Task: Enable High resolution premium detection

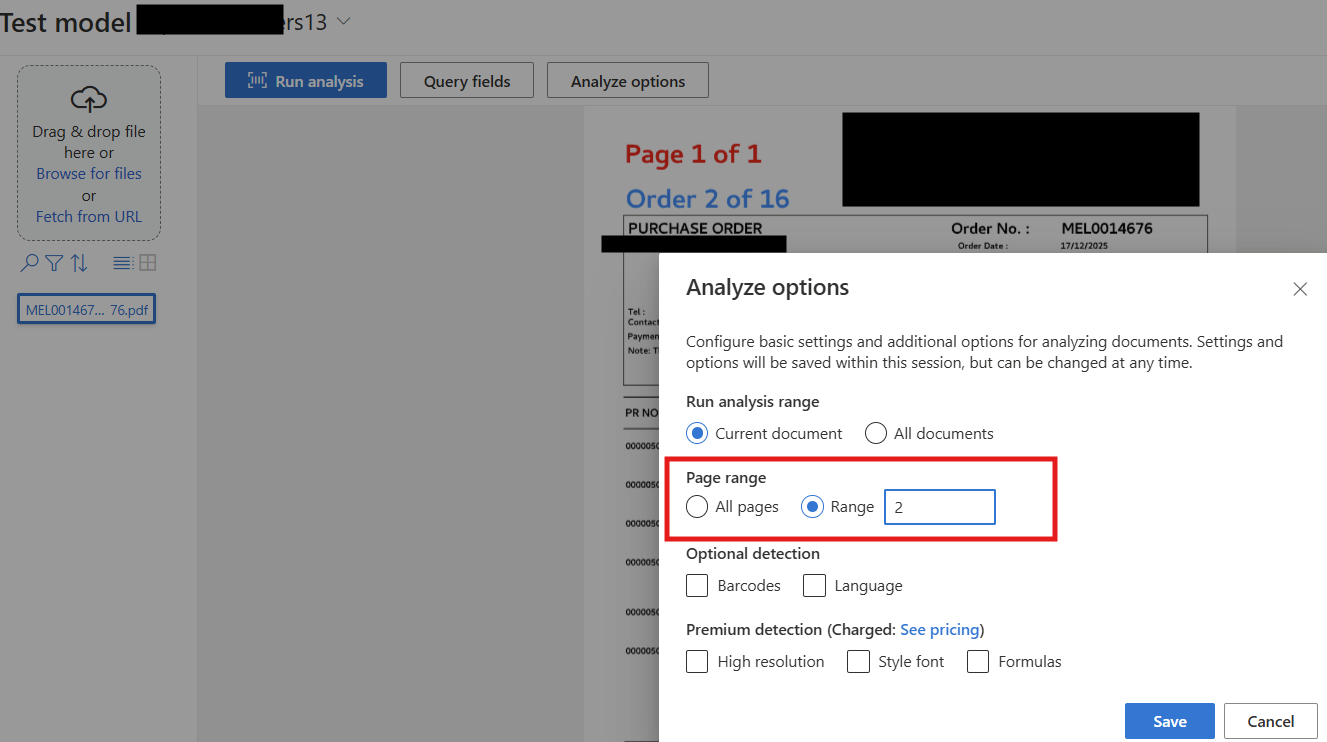Action: click(x=697, y=661)
